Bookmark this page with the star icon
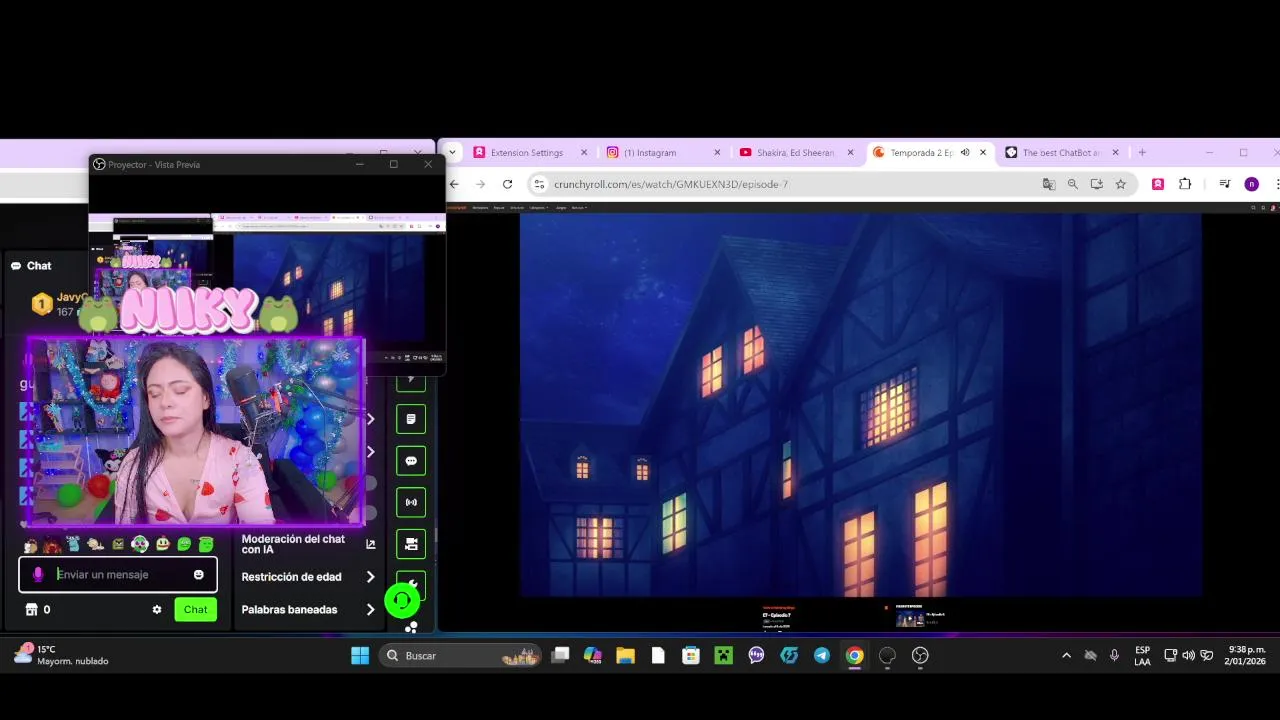This screenshot has width=1280, height=720. (1121, 184)
